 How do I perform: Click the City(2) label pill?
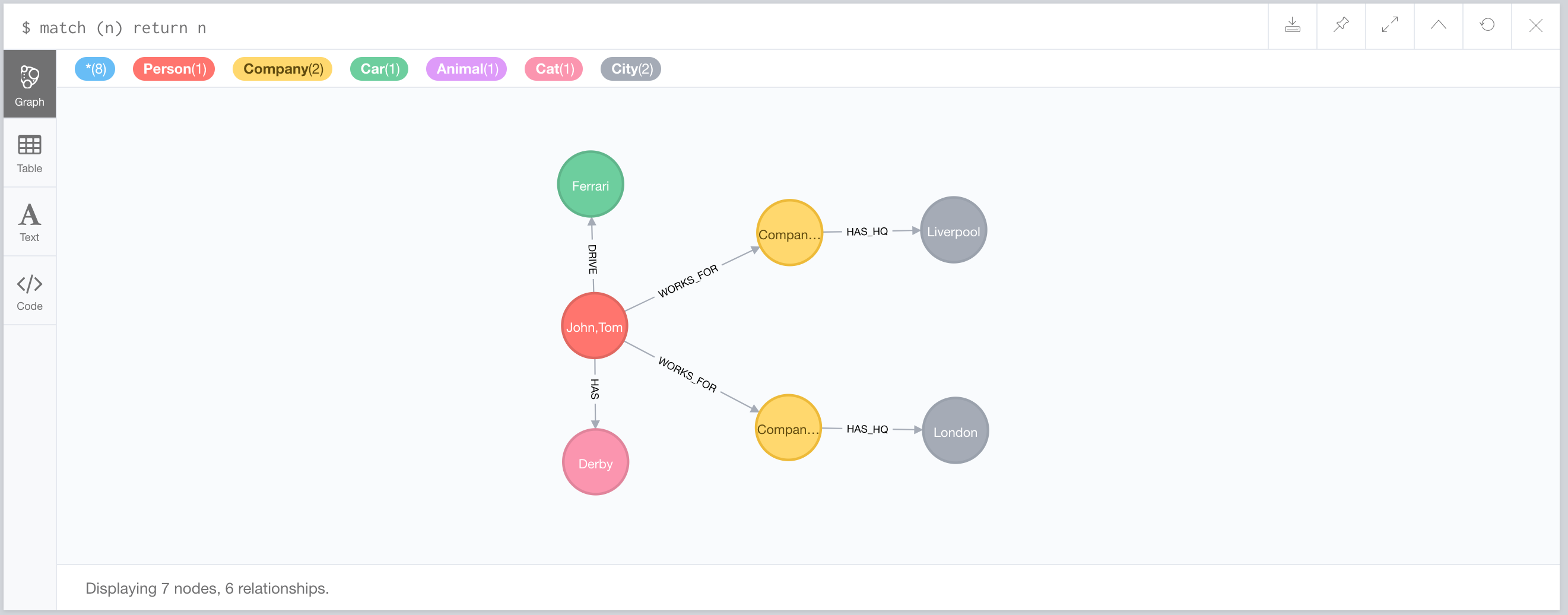[x=631, y=69]
